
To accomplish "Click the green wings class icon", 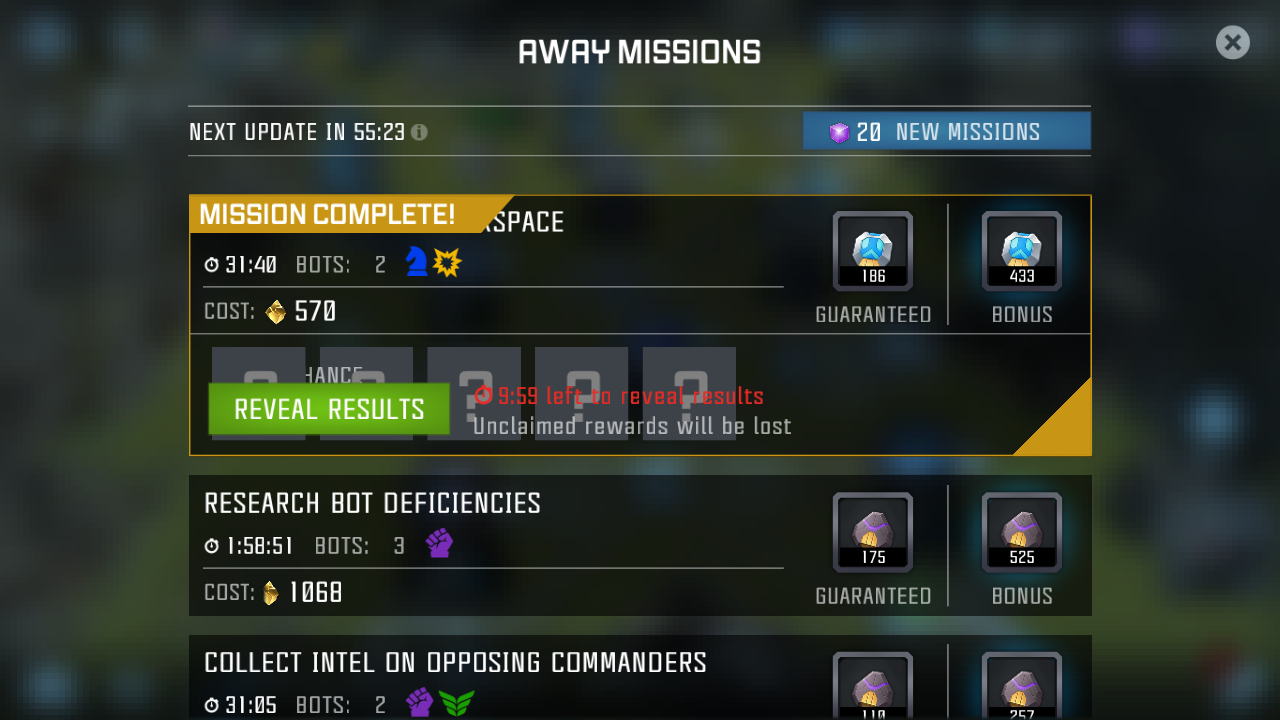I will 457,703.
